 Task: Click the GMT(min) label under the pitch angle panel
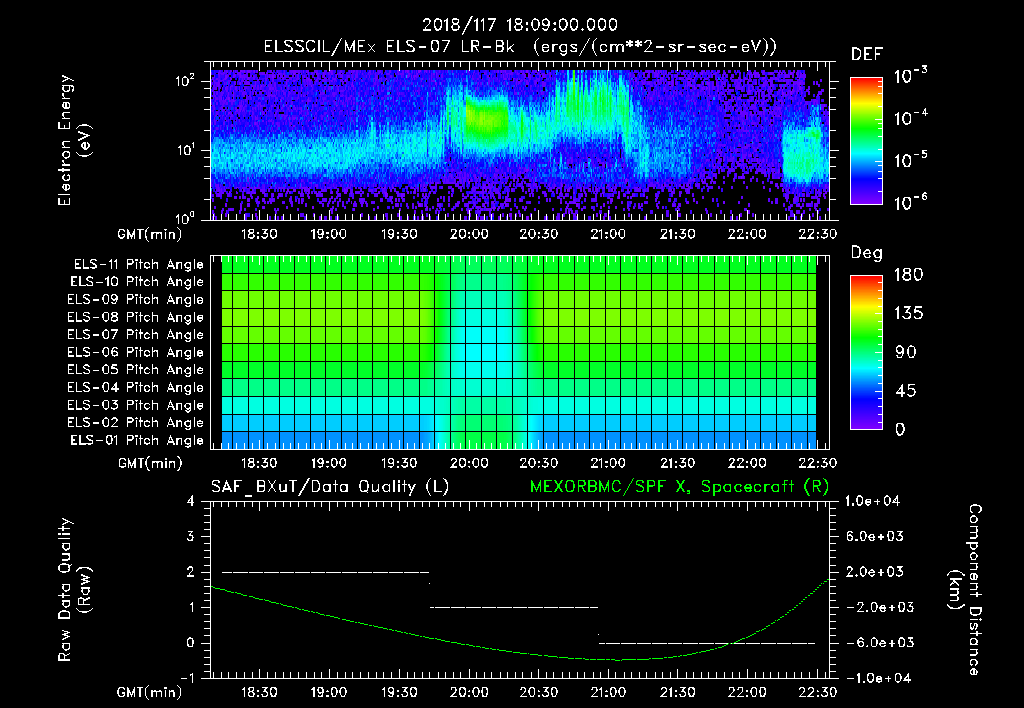tap(150, 464)
